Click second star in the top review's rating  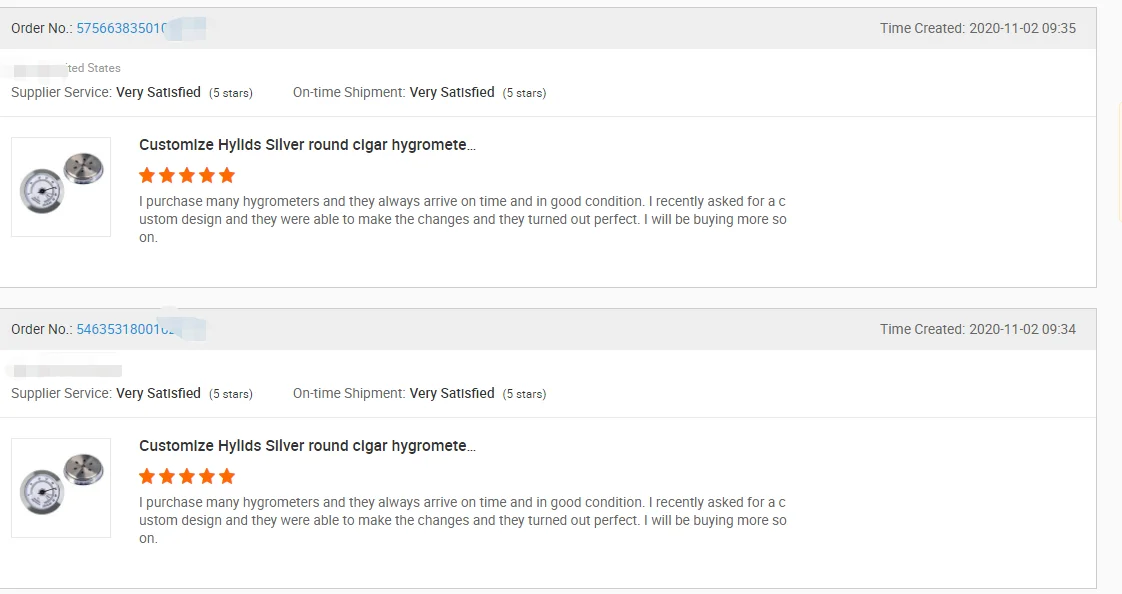tap(167, 176)
